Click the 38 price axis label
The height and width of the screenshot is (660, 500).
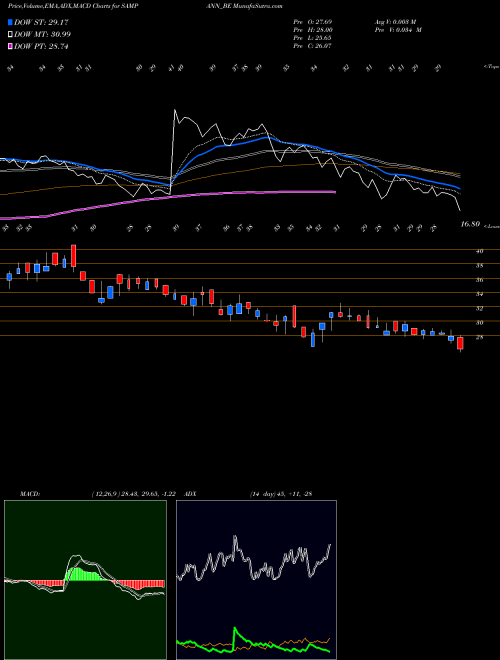point(479,266)
